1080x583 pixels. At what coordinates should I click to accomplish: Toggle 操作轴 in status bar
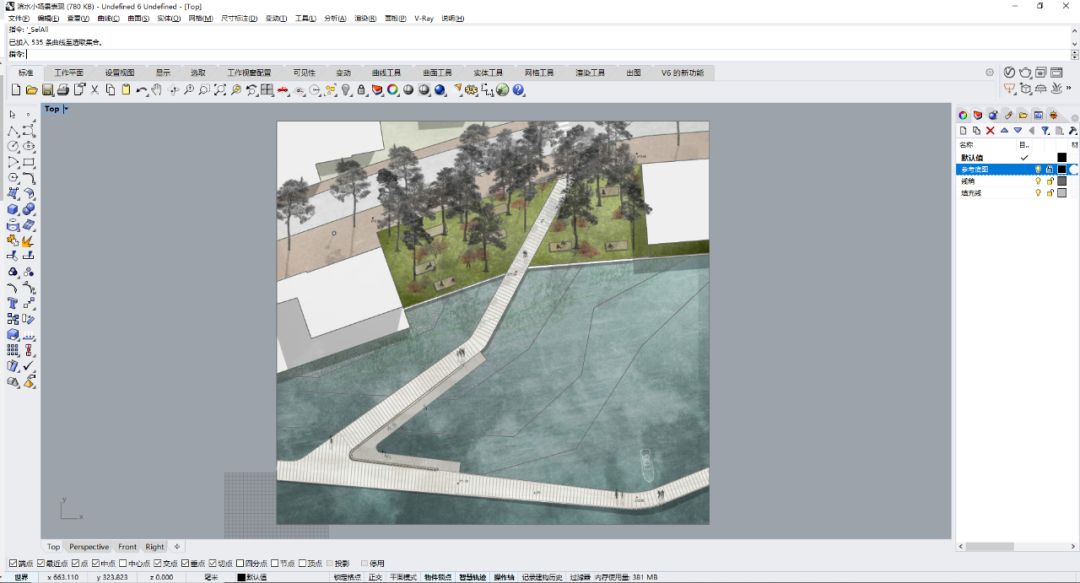[504, 577]
